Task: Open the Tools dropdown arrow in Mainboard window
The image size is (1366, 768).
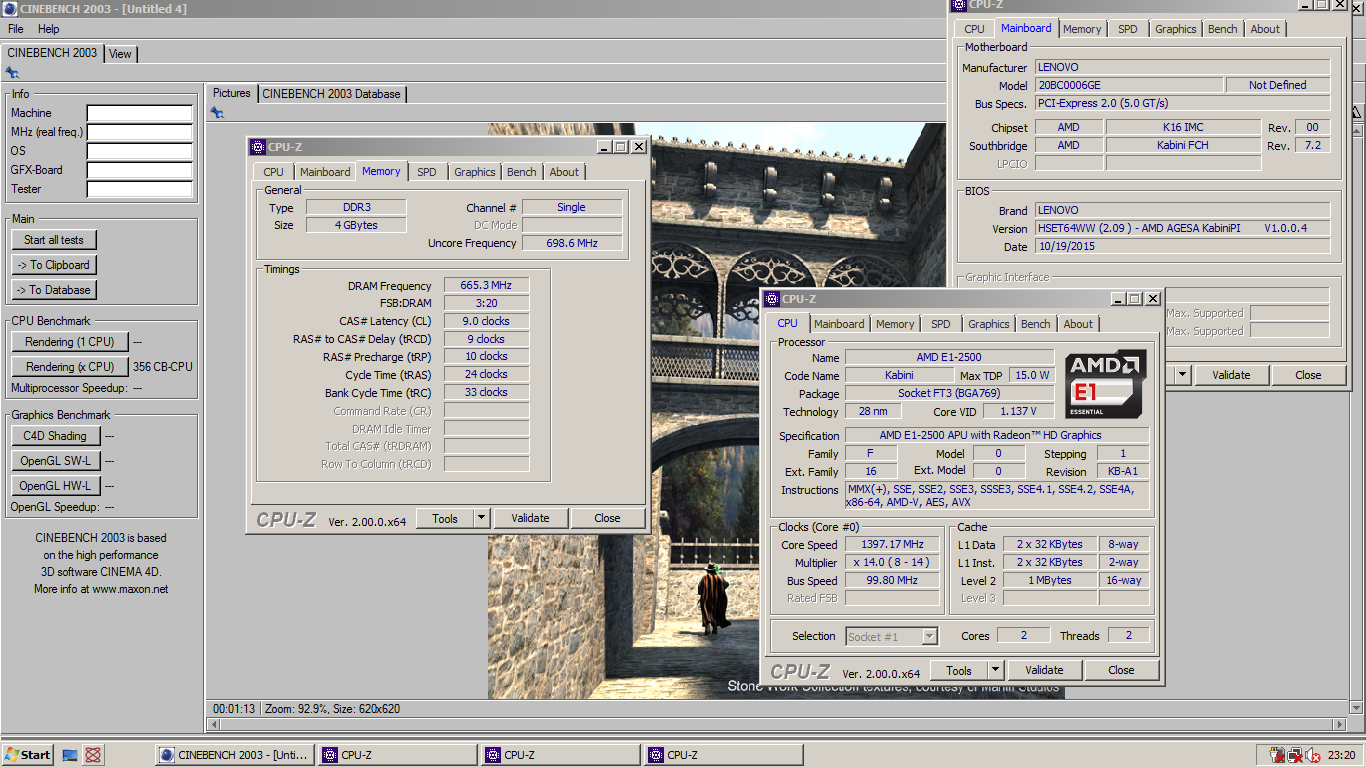Action: pyautogui.click(x=1182, y=375)
